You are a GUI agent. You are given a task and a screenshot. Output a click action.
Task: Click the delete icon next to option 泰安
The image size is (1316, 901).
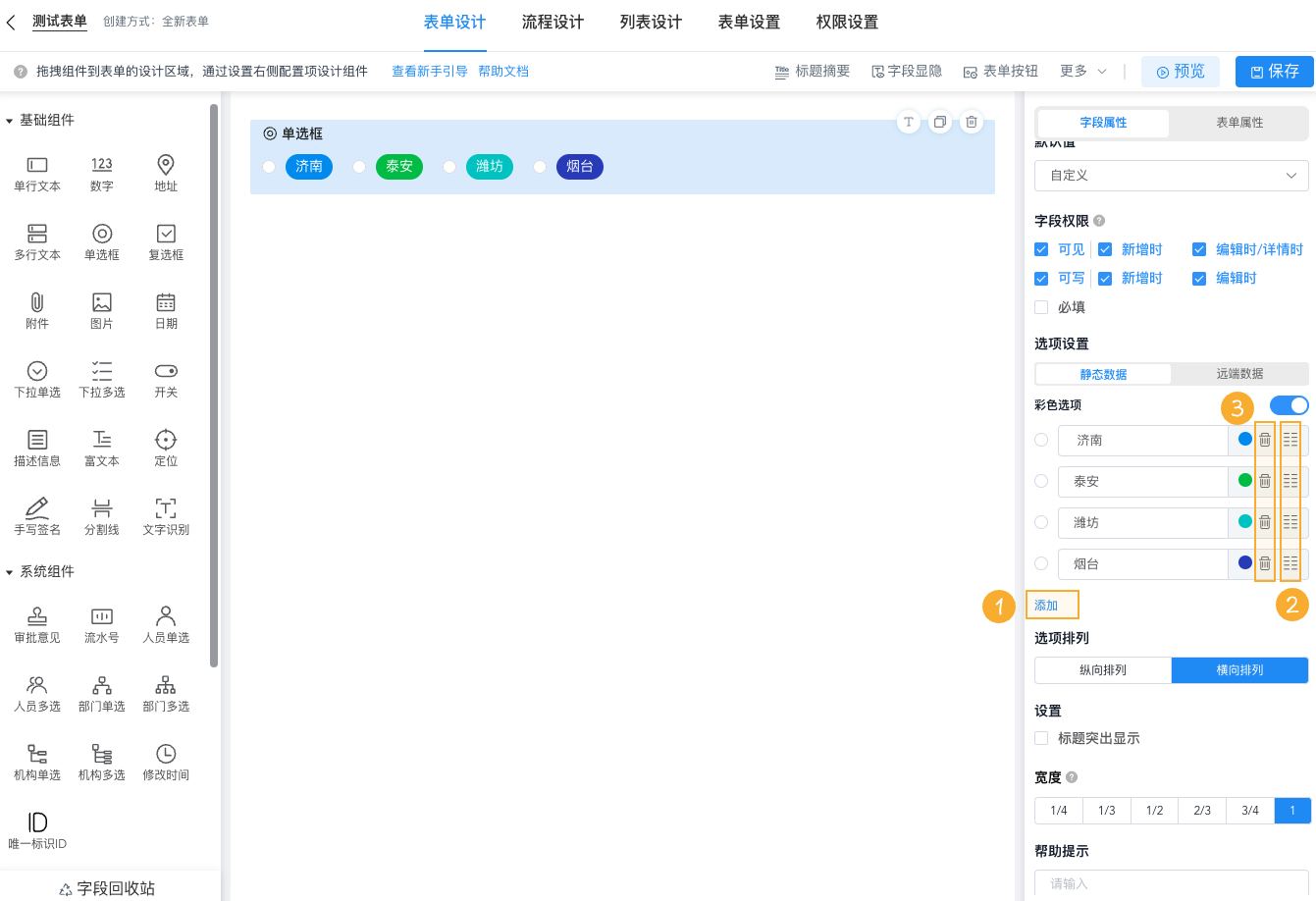pos(1264,481)
